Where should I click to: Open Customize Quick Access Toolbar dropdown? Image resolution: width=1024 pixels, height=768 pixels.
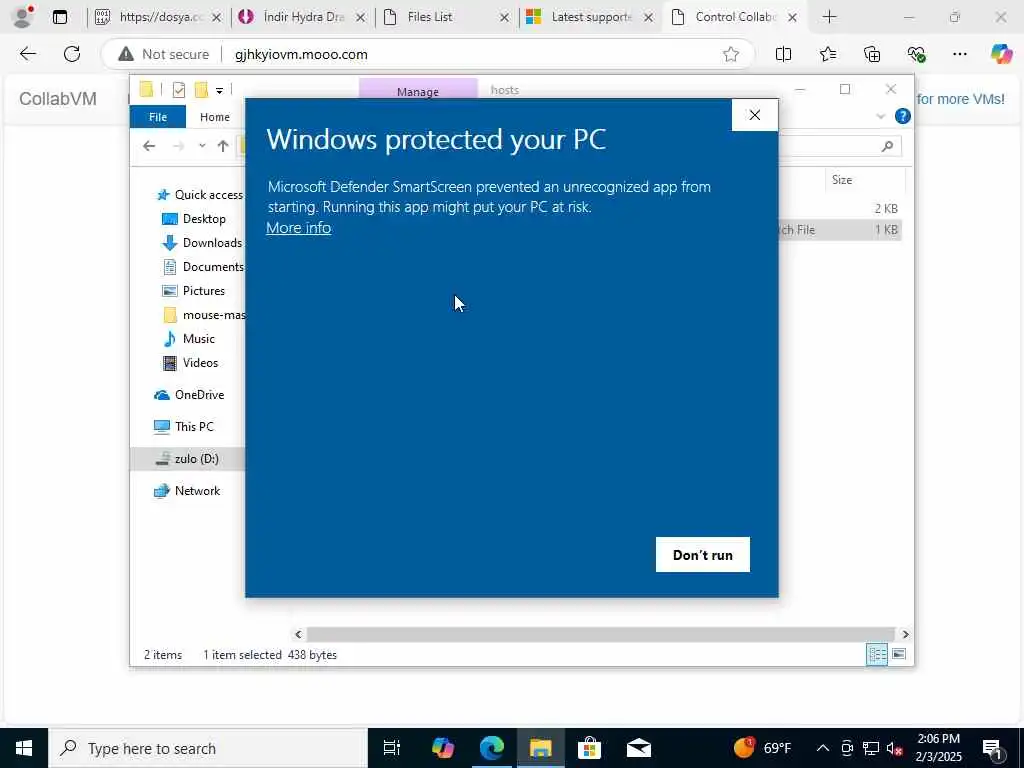219,90
